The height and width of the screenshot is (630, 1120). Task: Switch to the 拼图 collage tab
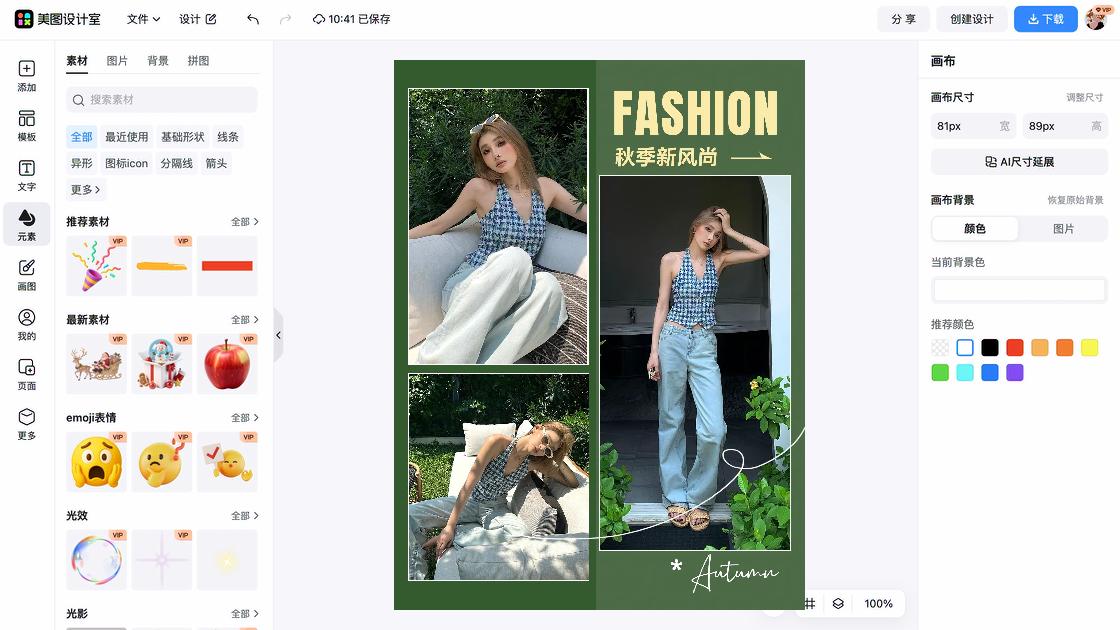[199, 61]
